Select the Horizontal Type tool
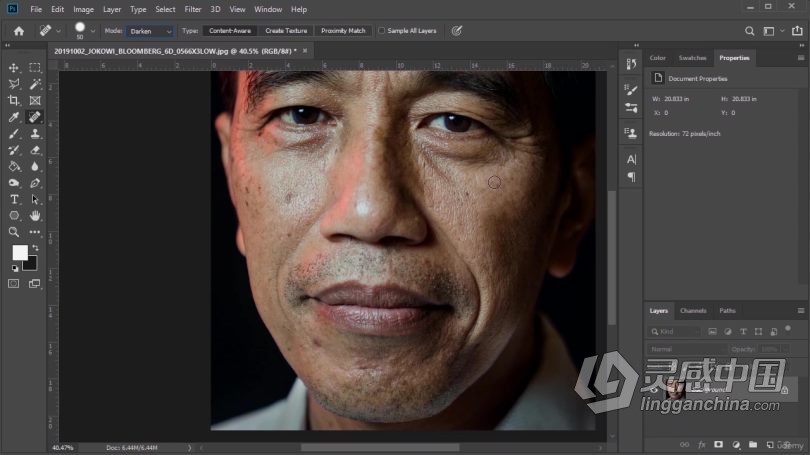Image resolution: width=810 pixels, height=455 pixels. 14,199
